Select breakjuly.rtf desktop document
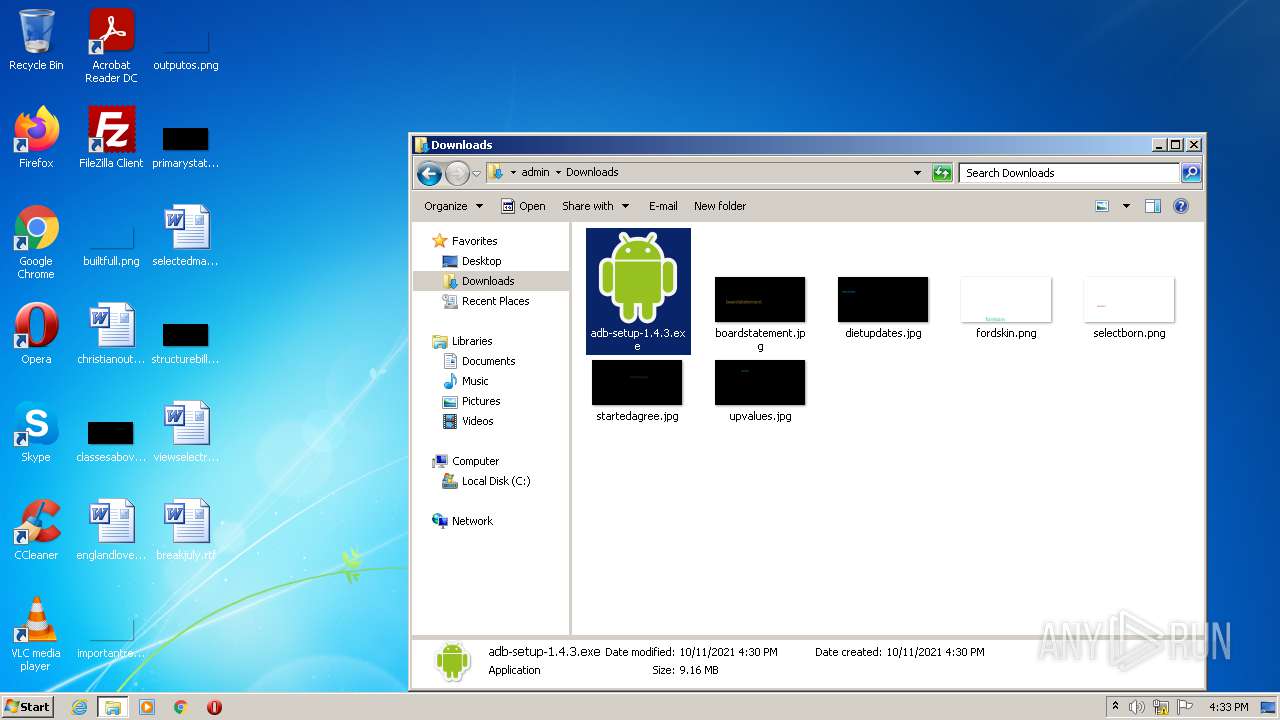Viewport: 1280px width, 720px height. click(x=186, y=529)
